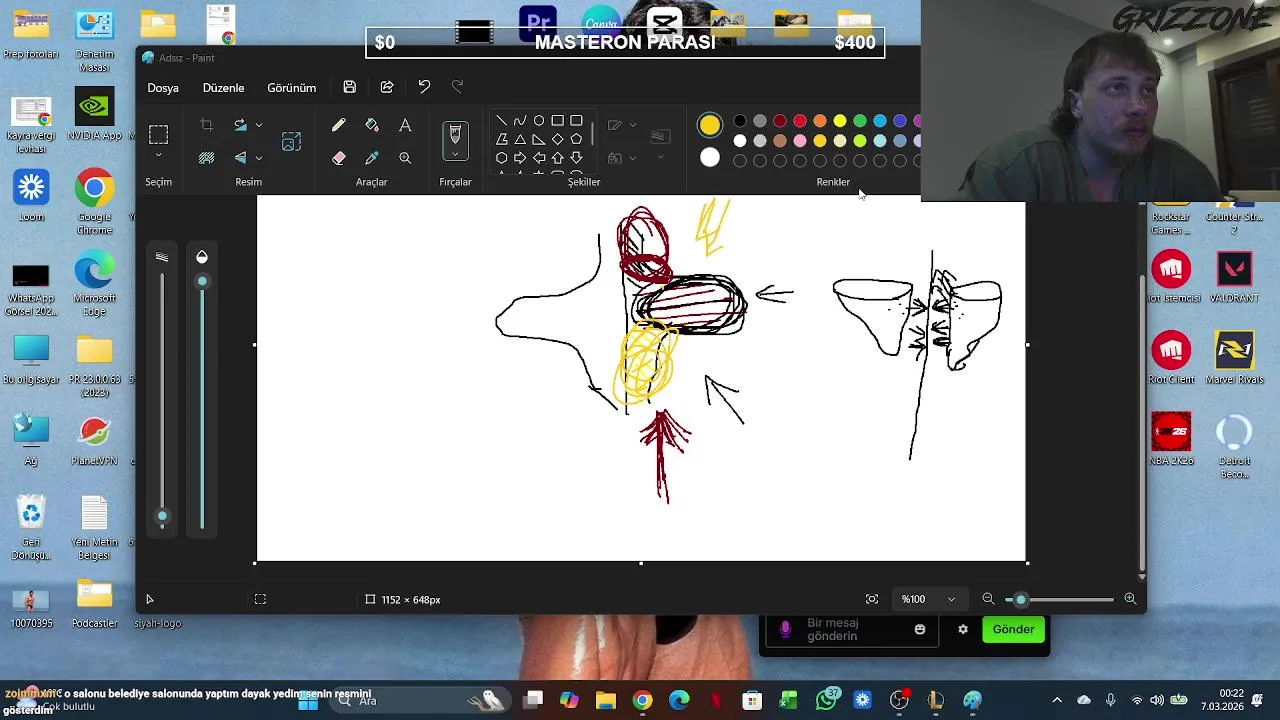
Task: Click the WhatsApp taskbar icon
Action: [826, 700]
